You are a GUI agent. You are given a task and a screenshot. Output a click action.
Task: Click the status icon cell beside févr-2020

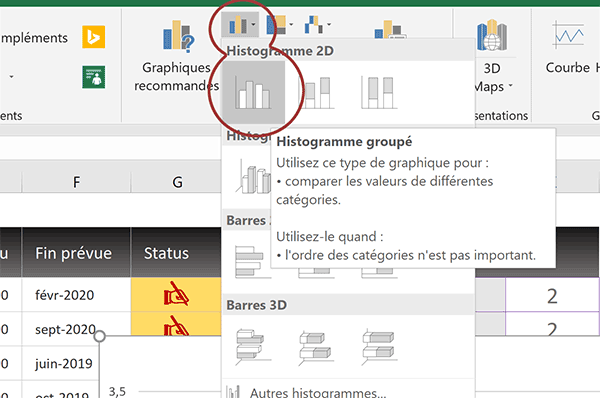[176, 295]
